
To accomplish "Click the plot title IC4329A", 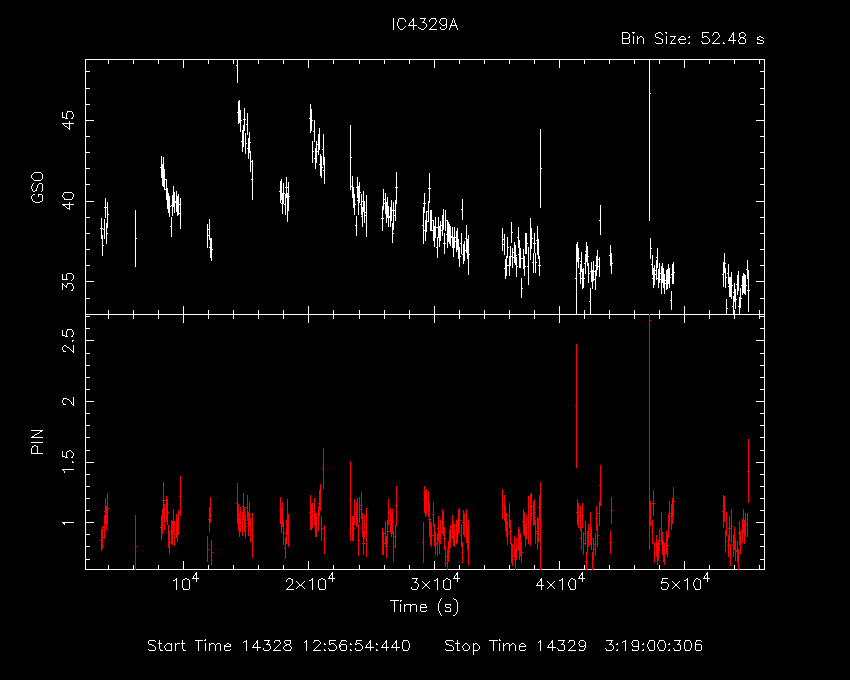I will pos(425,25).
